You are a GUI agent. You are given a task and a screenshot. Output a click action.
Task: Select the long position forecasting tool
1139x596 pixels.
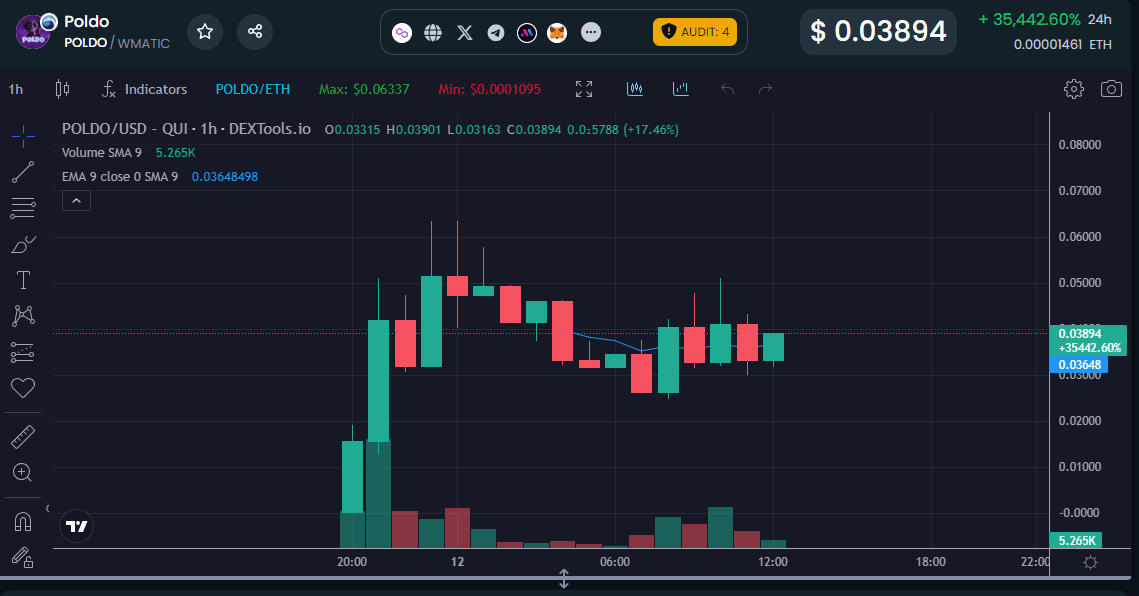coord(23,352)
